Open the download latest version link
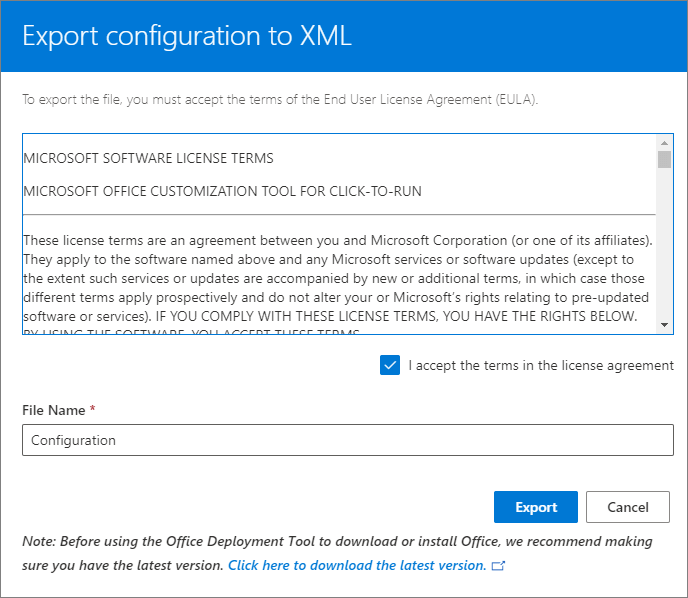 [357, 565]
